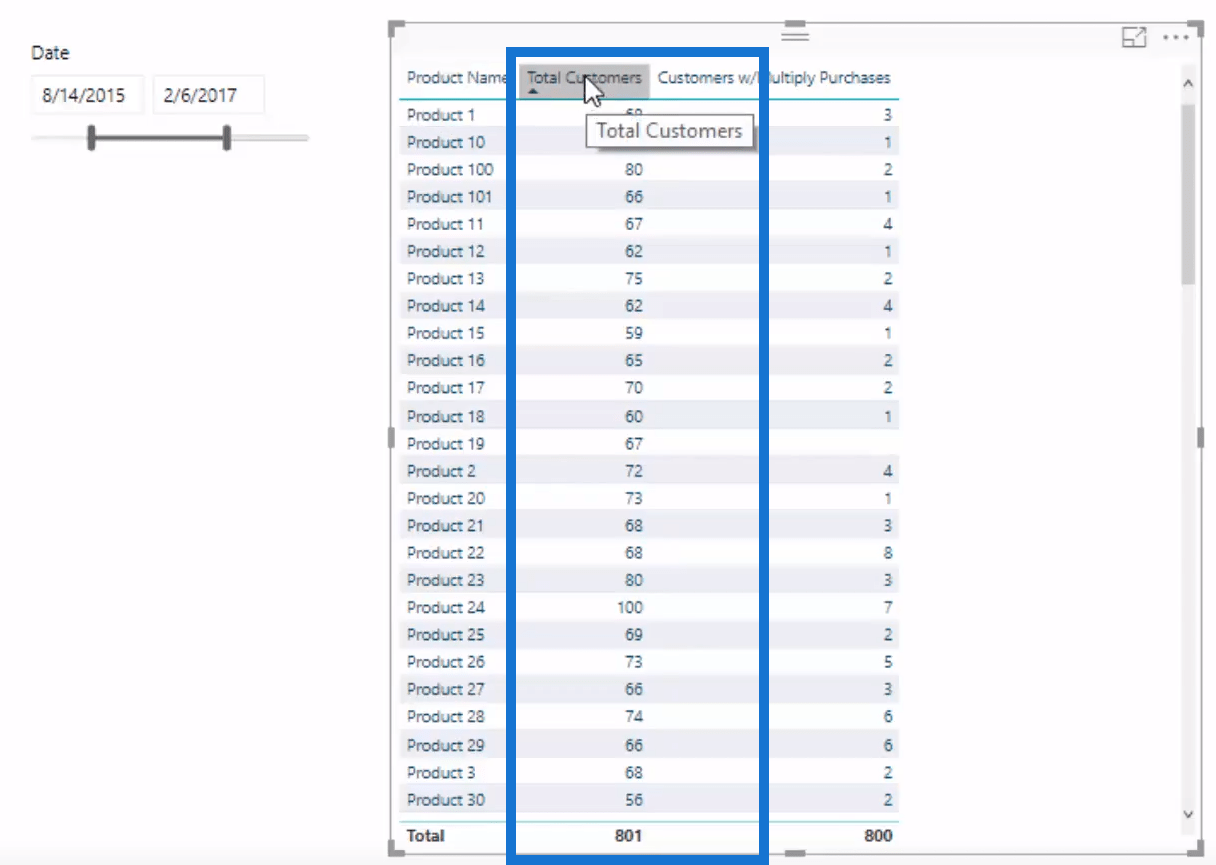Click multiply purchases value 7 for Product 24
This screenshot has width=1216, height=865.
pos(888,607)
